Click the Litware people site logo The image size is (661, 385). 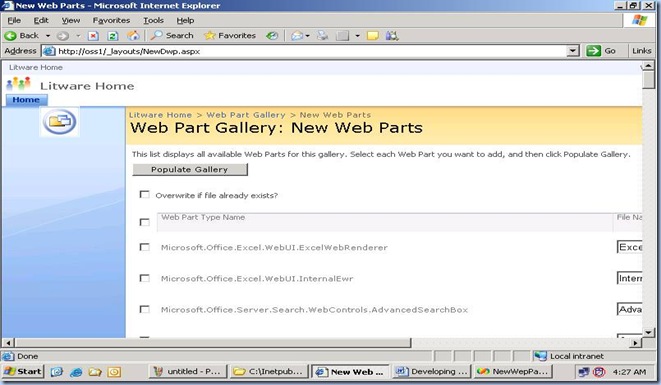pos(19,84)
